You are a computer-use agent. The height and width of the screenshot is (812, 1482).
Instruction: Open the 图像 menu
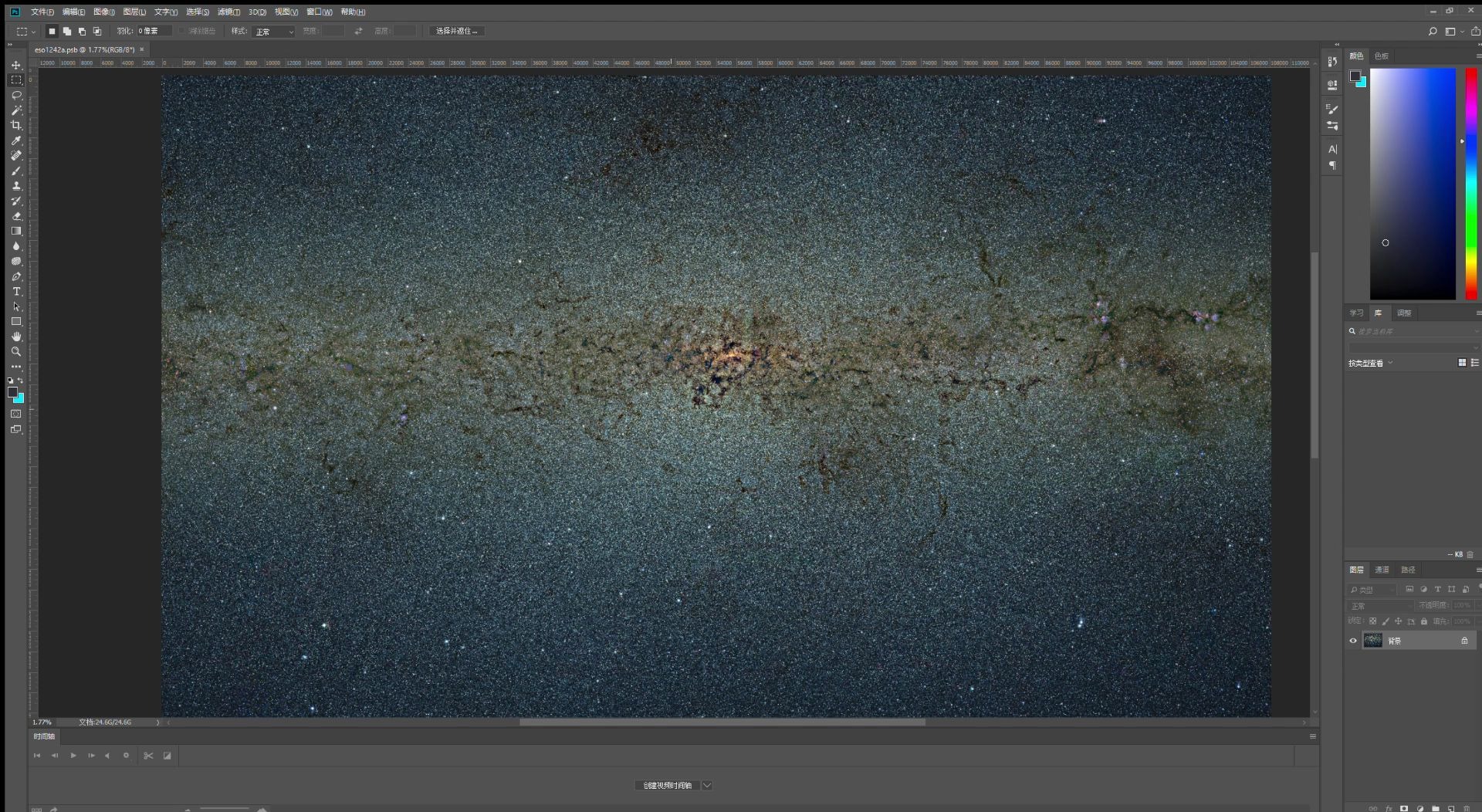coord(104,12)
